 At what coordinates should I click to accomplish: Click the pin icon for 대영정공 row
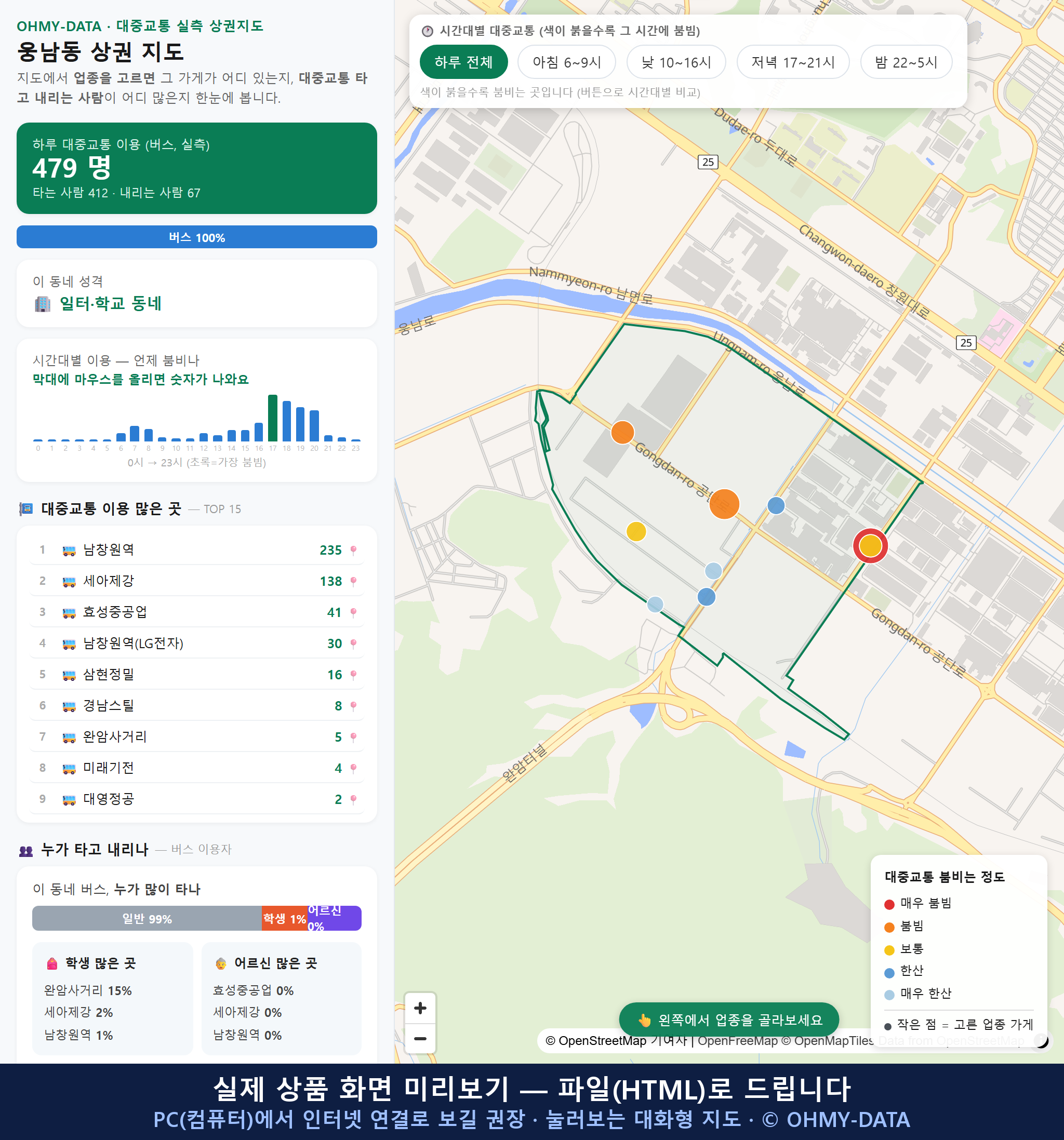pyautogui.click(x=353, y=799)
